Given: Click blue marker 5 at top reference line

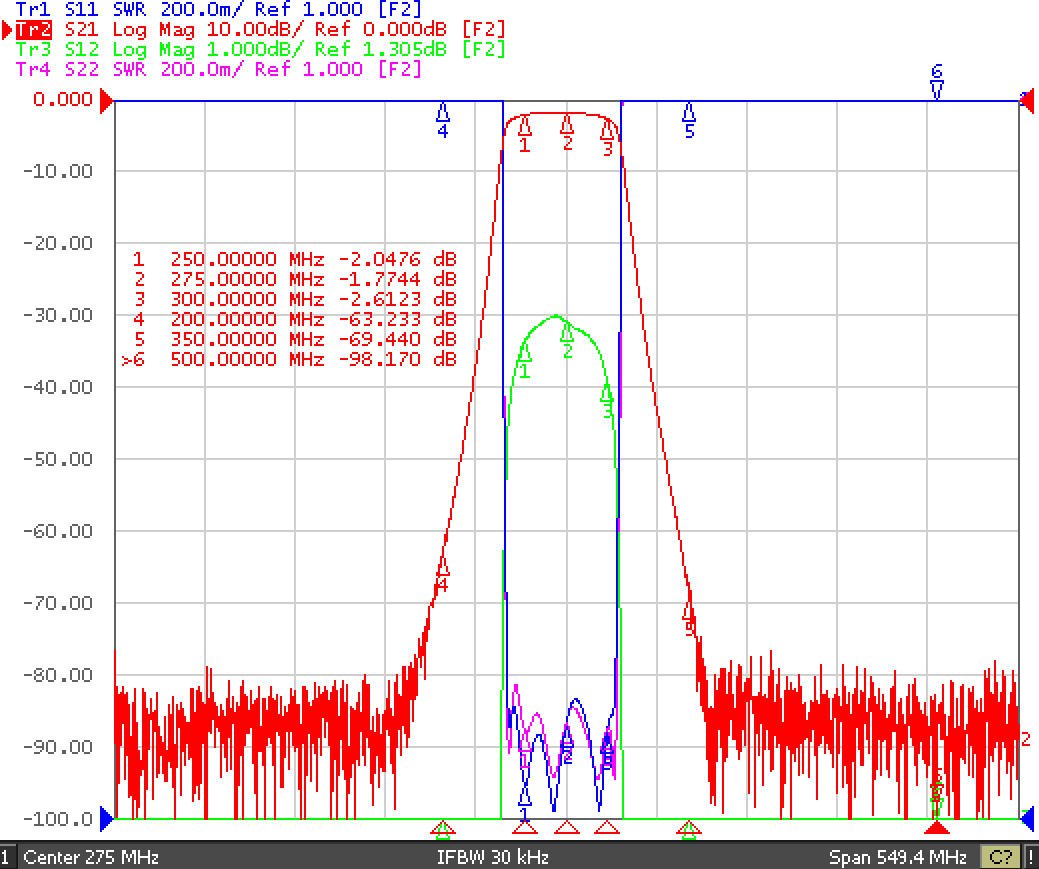Looking at the screenshot, I should click(x=689, y=120).
